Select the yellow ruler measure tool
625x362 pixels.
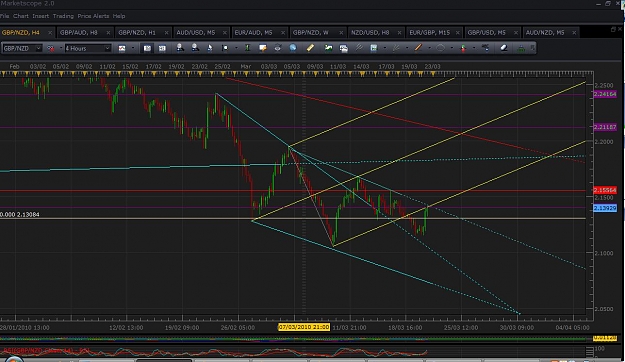click(x=310, y=48)
